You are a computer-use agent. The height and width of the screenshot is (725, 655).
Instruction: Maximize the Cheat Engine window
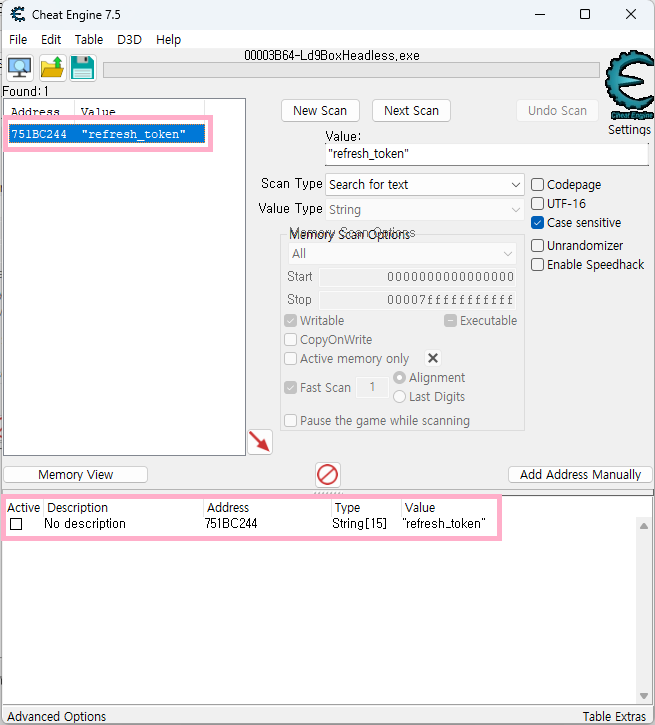click(x=585, y=14)
